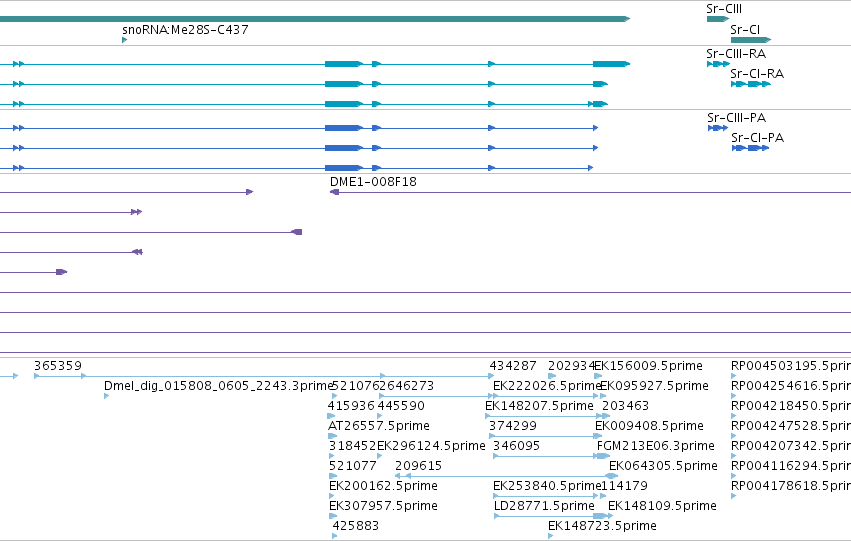Select the DME1-008F18 clone label
The width and height of the screenshot is (851, 541).
373,182
